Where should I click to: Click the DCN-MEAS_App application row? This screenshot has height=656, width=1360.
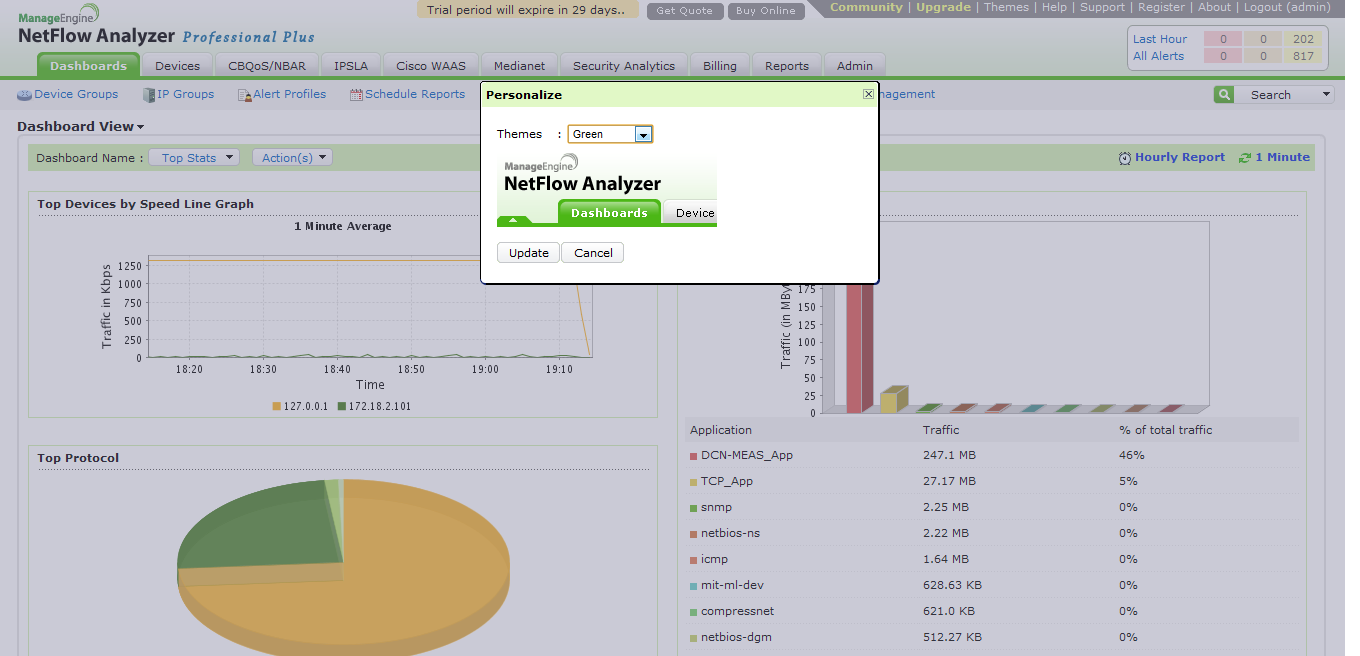992,455
